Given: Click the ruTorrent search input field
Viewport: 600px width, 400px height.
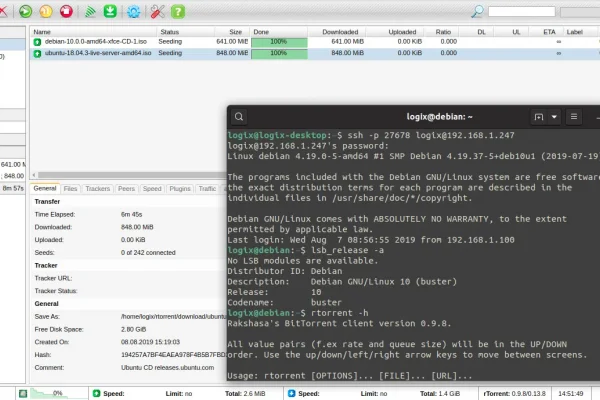Looking at the screenshot, I should (522, 11).
